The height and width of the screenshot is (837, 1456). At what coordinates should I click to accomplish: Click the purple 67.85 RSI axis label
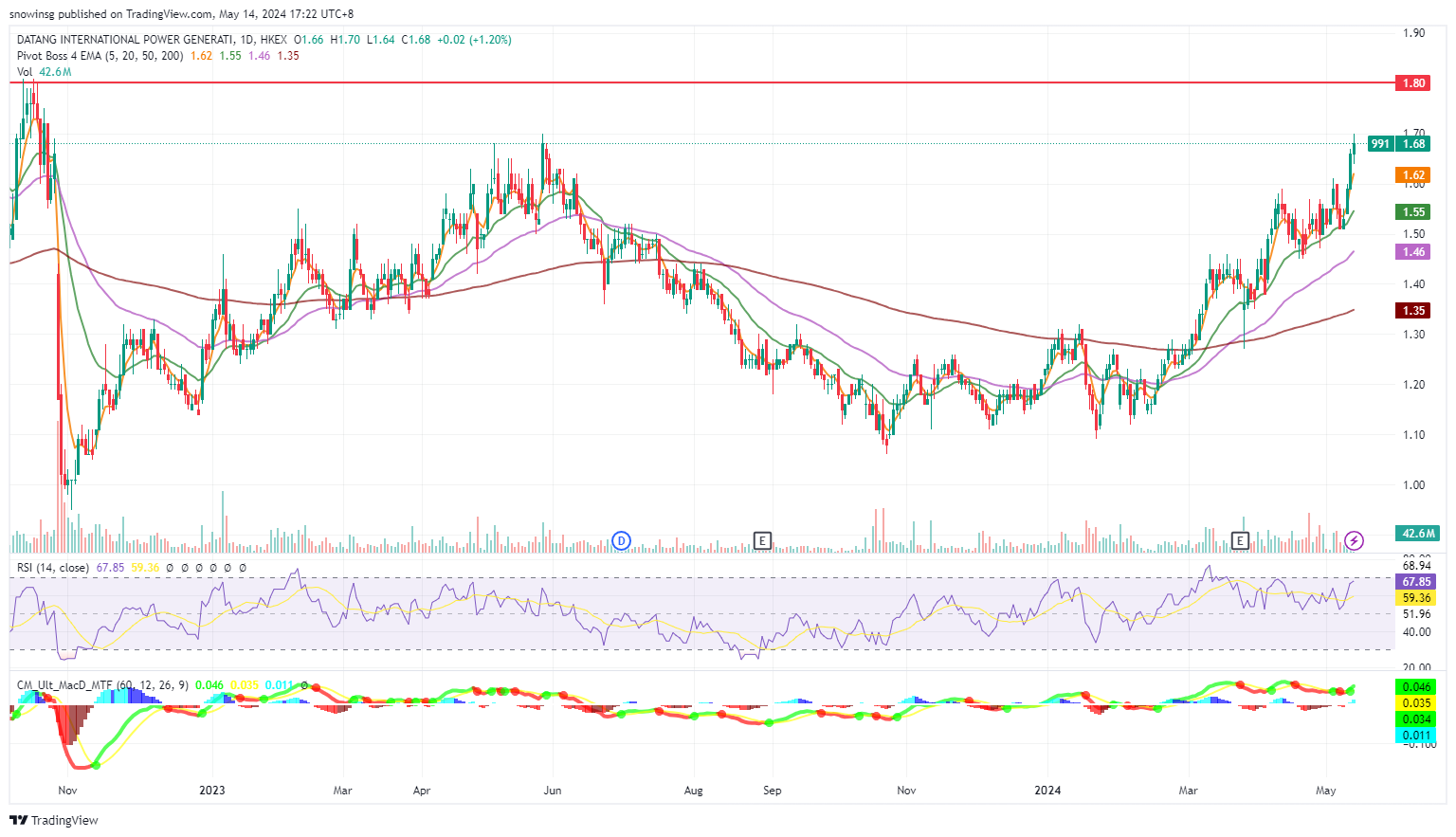(x=1416, y=582)
